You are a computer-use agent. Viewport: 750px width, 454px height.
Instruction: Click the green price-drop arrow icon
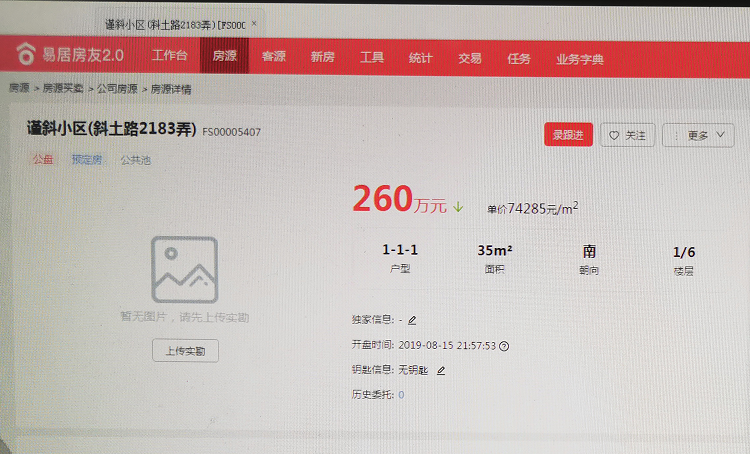[x=459, y=207]
